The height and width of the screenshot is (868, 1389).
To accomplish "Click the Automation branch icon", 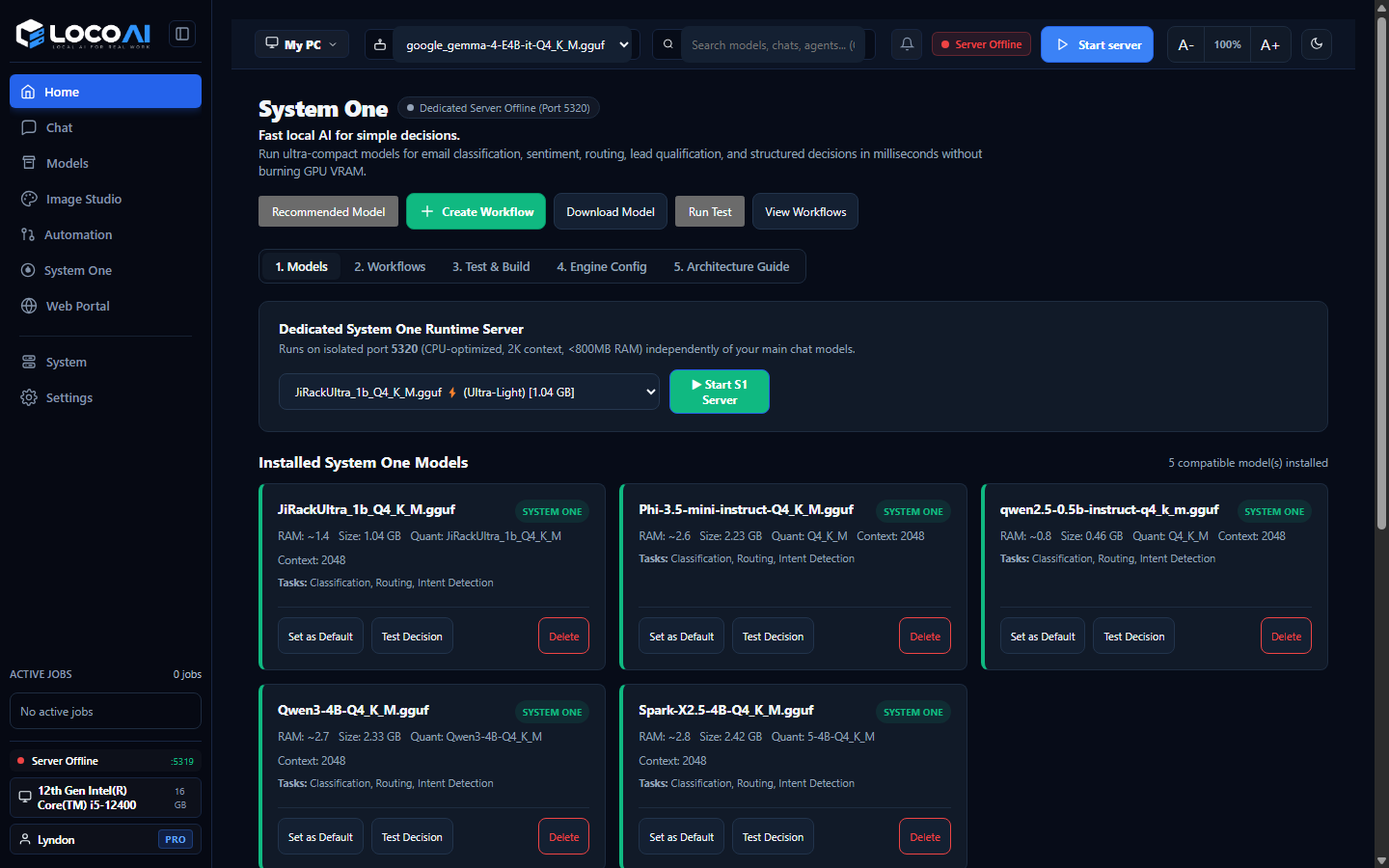I will pyautogui.click(x=28, y=234).
